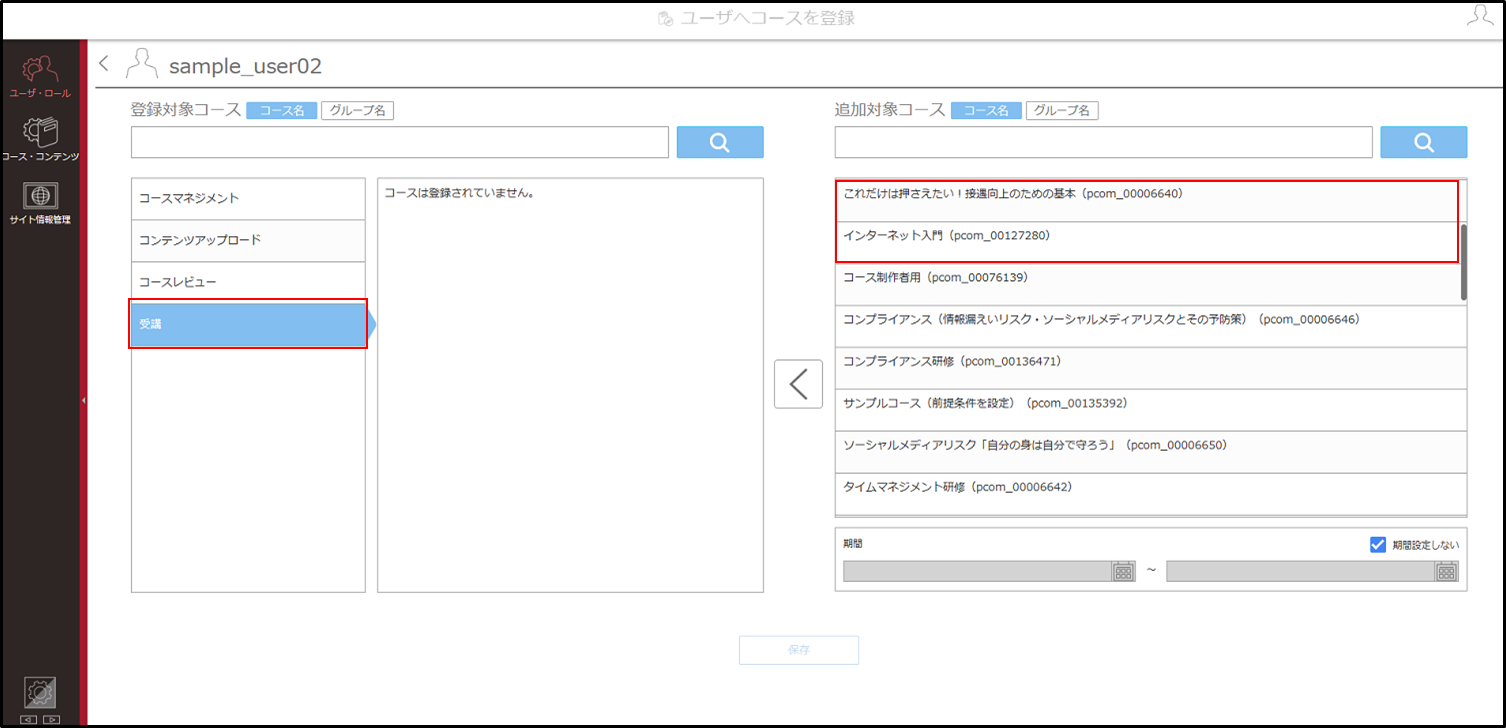Click the sidebar shrink left arrow icon
The image size is (1506, 728).
pos(28,719)
